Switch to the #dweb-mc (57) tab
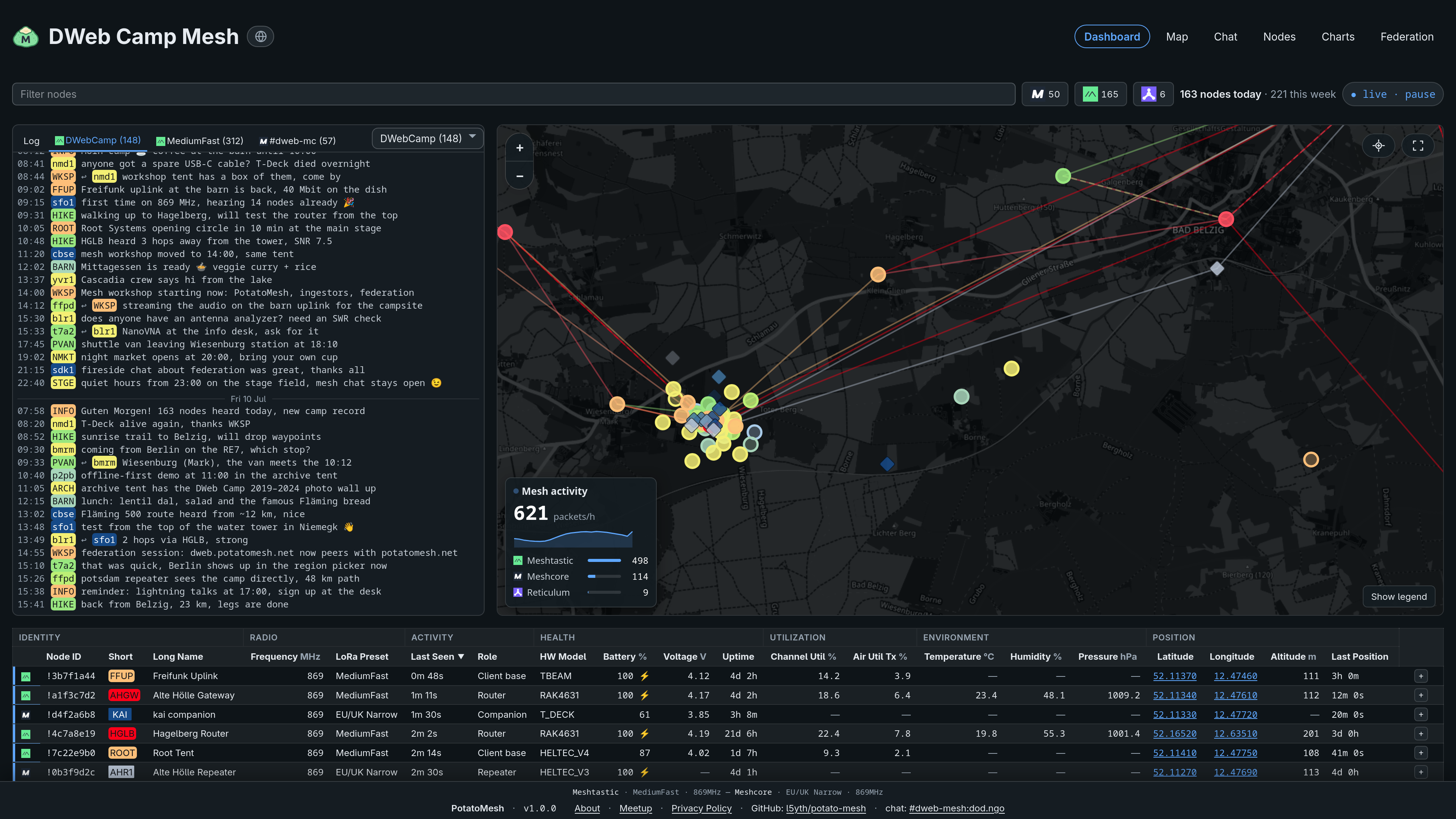The width and height of the screenshot is (1456, 819). 297,141
